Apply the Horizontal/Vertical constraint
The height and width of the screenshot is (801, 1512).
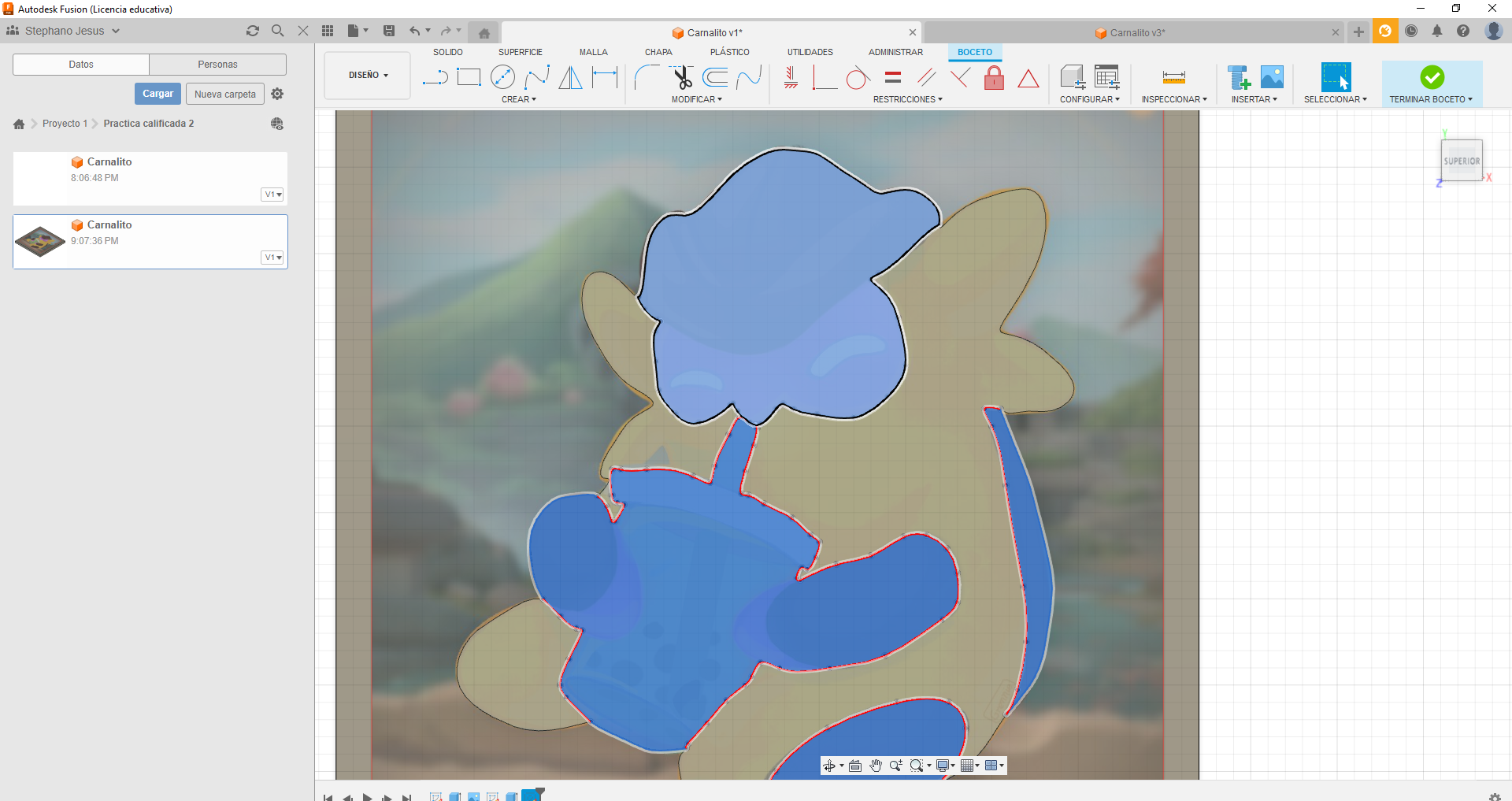(x=791, y=77)
